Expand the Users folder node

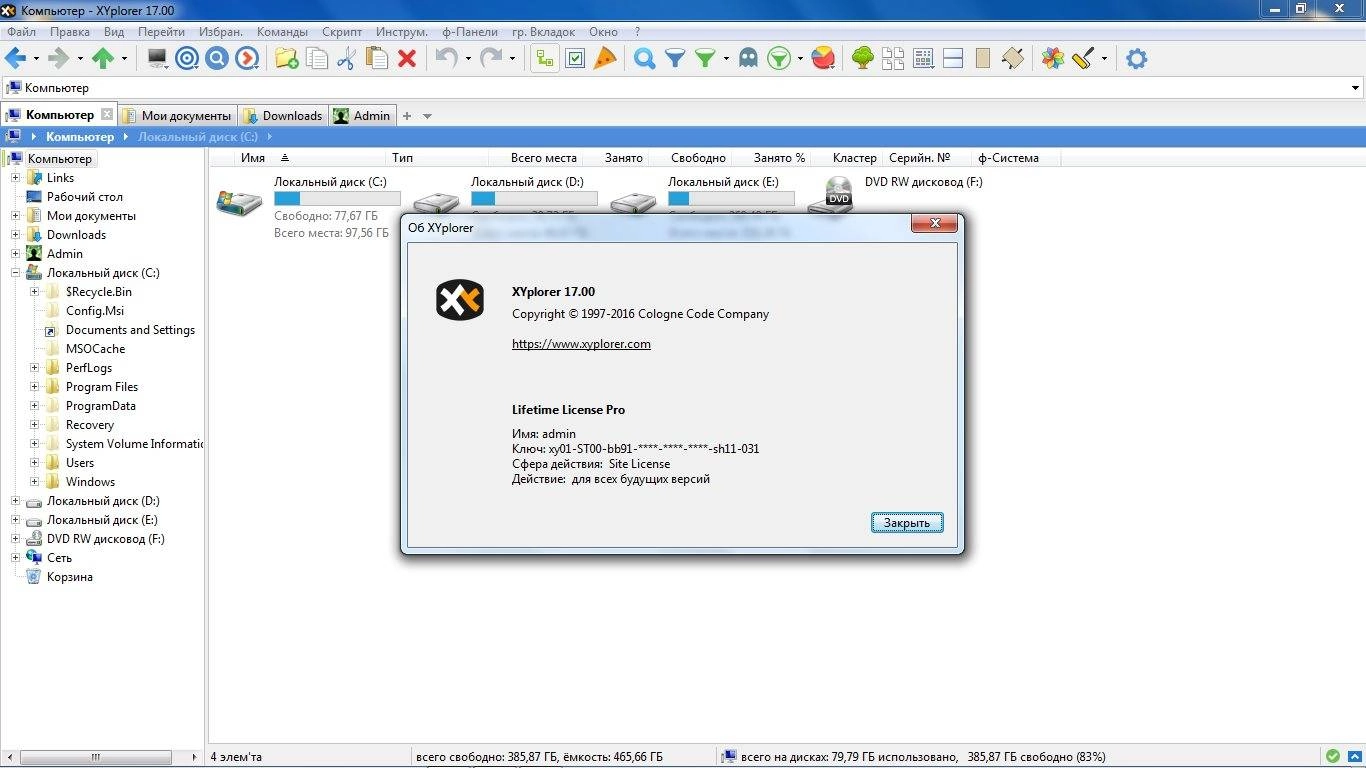(x=35, y=463)
